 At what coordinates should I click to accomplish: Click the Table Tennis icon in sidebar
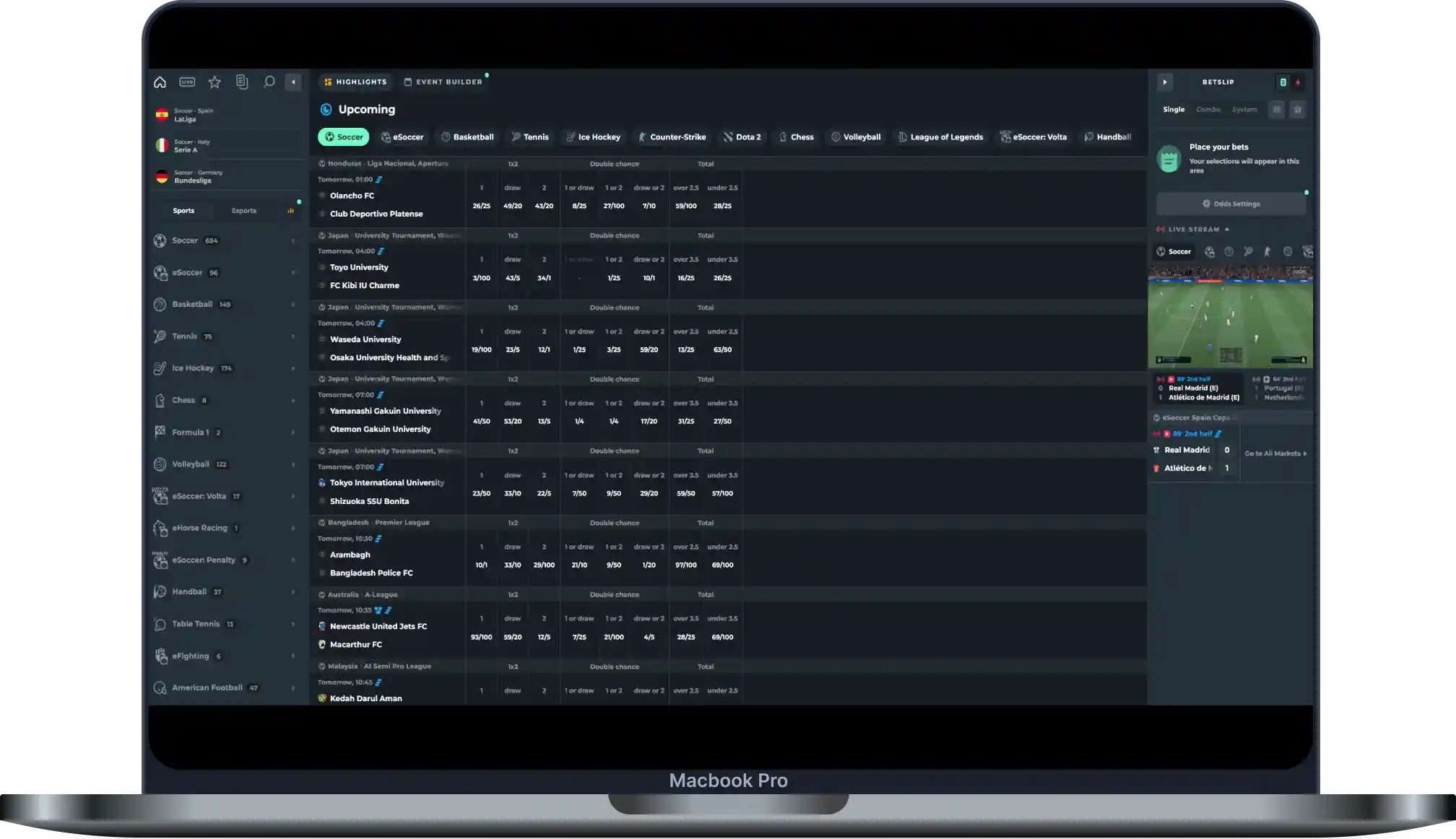pyautogui.click(x=160, y=624)
